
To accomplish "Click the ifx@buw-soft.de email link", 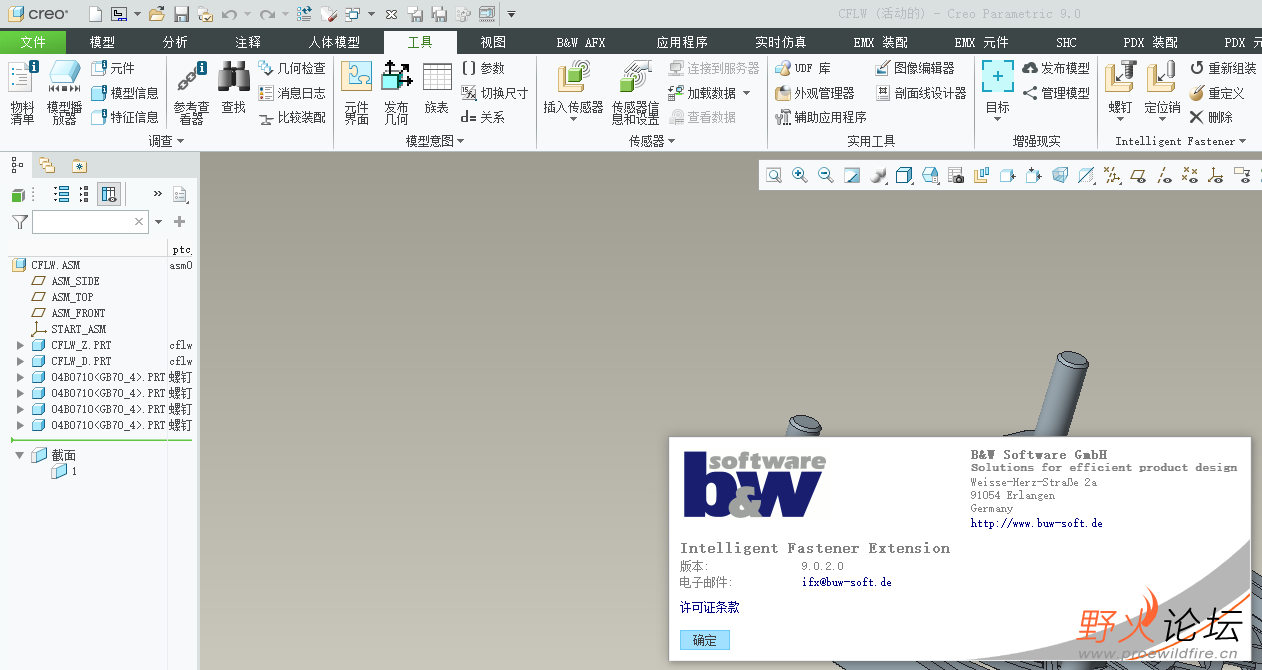I will [846, 582].
